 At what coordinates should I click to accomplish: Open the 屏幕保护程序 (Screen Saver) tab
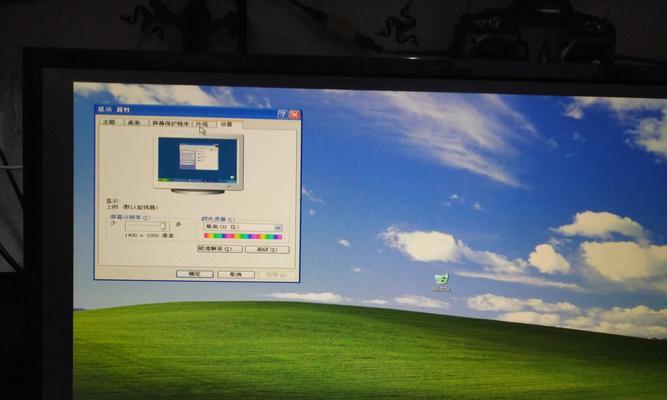(170, 123)
